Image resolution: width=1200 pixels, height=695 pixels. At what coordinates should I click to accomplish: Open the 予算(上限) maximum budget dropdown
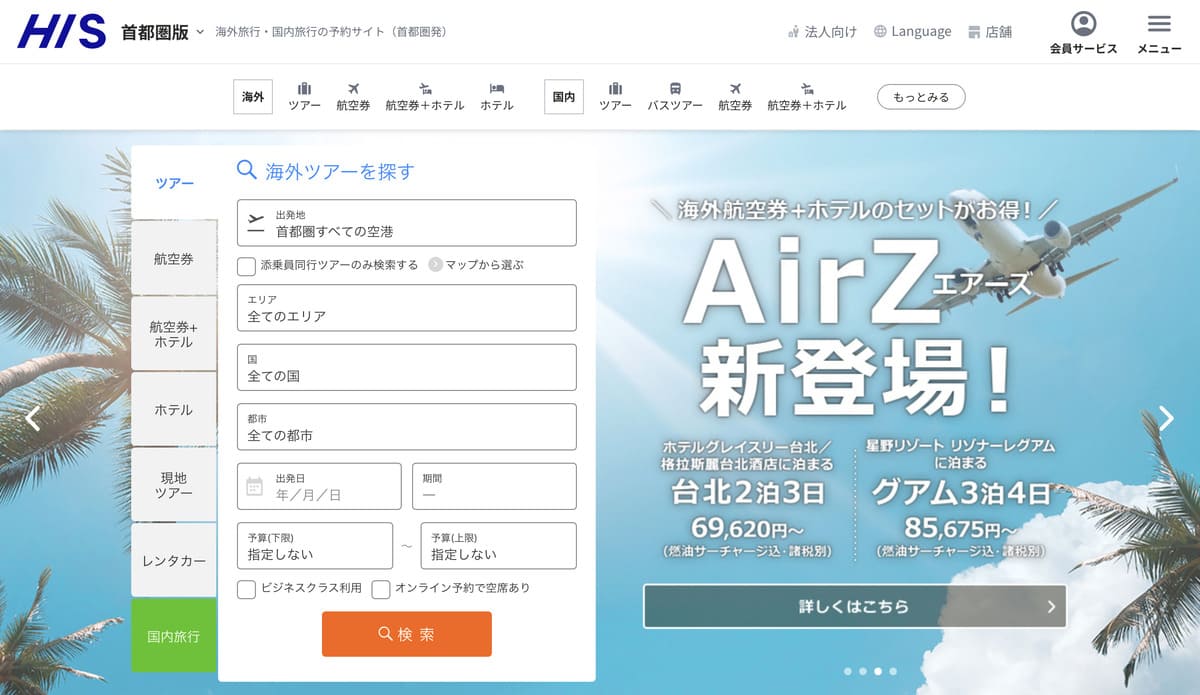click(x=499, y=545)
